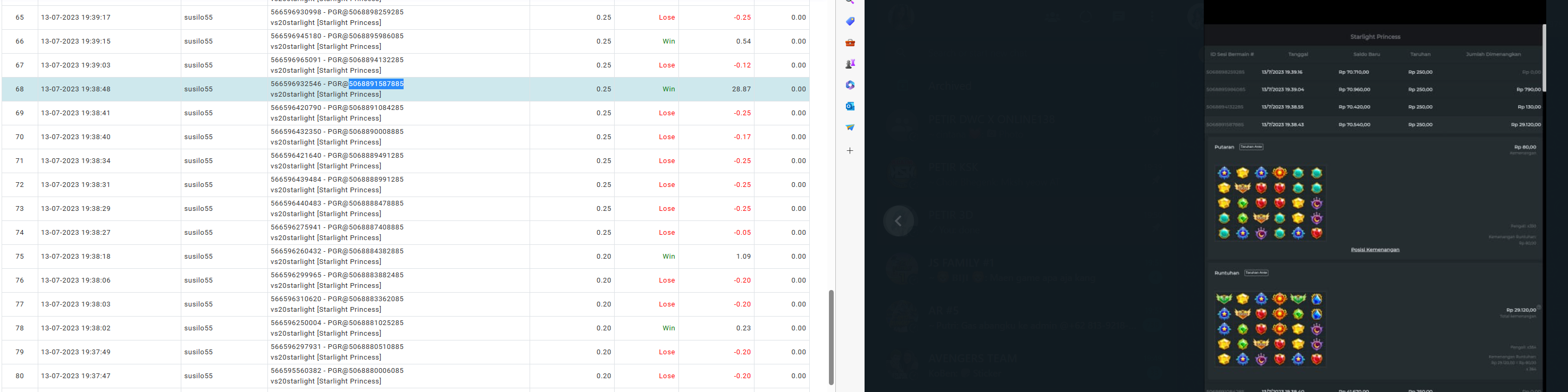Click row number 71
1568x392 pixels.
[x=20, y=161]
